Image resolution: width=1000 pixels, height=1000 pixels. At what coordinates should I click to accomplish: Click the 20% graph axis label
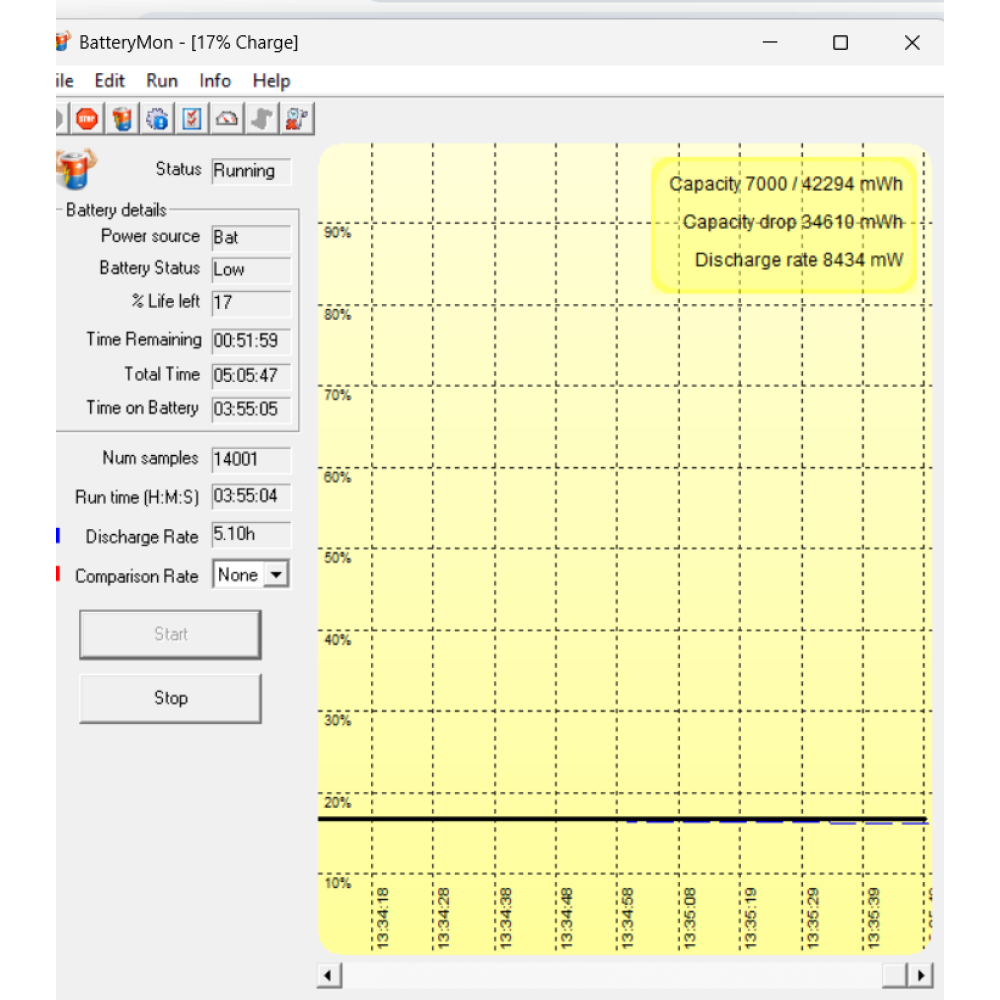[x=337, y=803]
